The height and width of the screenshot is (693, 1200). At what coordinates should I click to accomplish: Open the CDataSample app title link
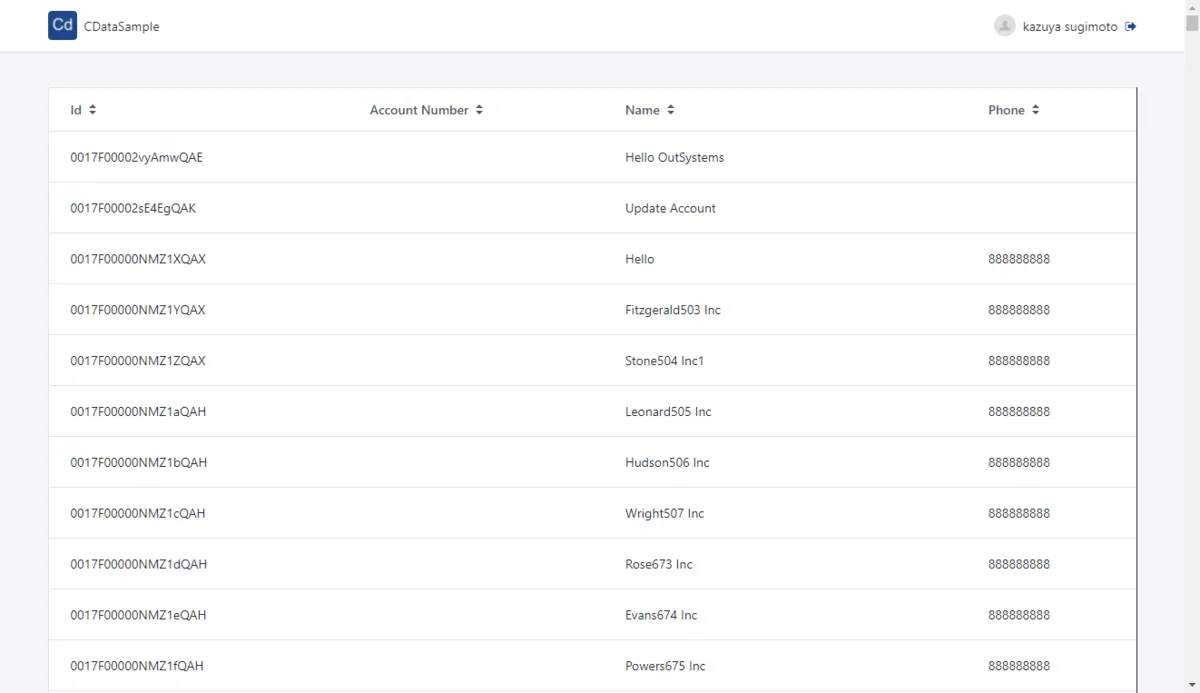[x=121, y=27]
